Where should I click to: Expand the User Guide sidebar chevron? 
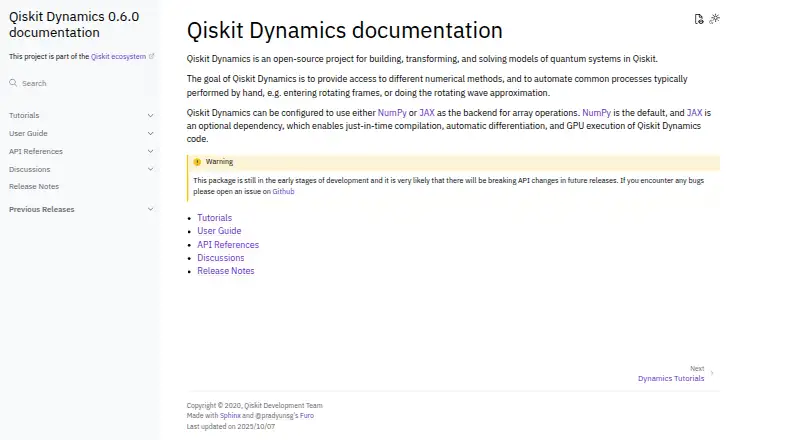(151, 133)
